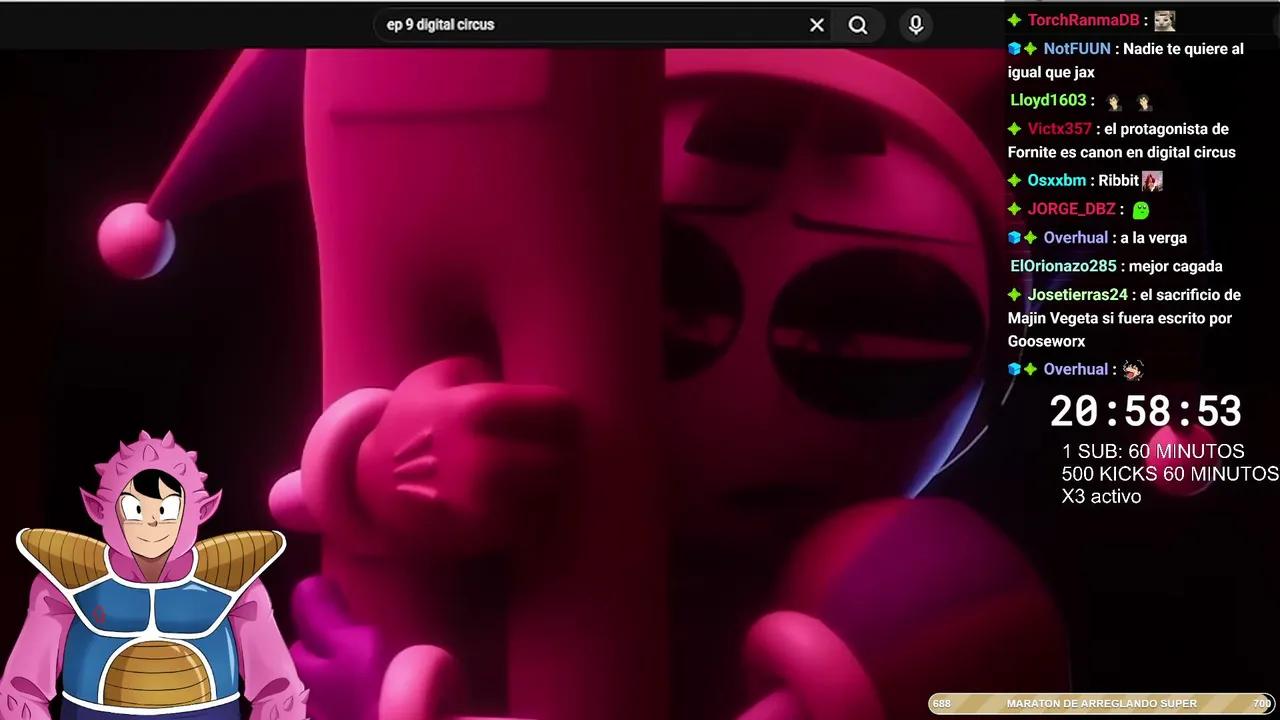Click the '500 KICKS 60 MINUTOS' text
This screenshot has width=1280, height=720.
coord(1170,473)
